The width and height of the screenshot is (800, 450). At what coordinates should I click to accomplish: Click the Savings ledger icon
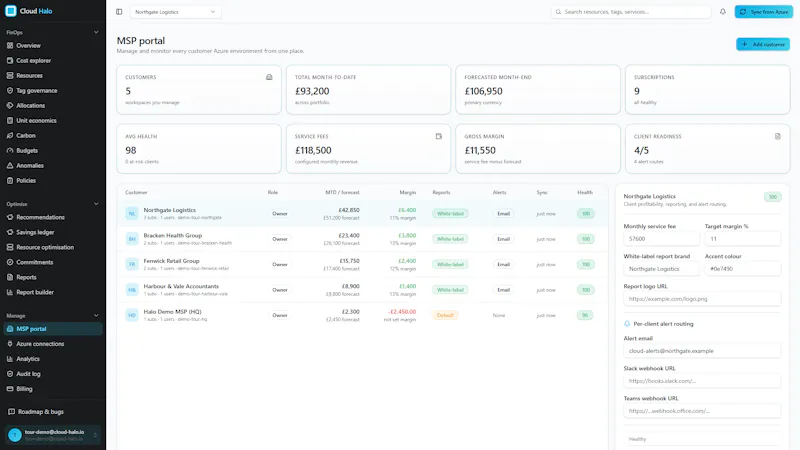pyautogui.click(x=10, y=232)
